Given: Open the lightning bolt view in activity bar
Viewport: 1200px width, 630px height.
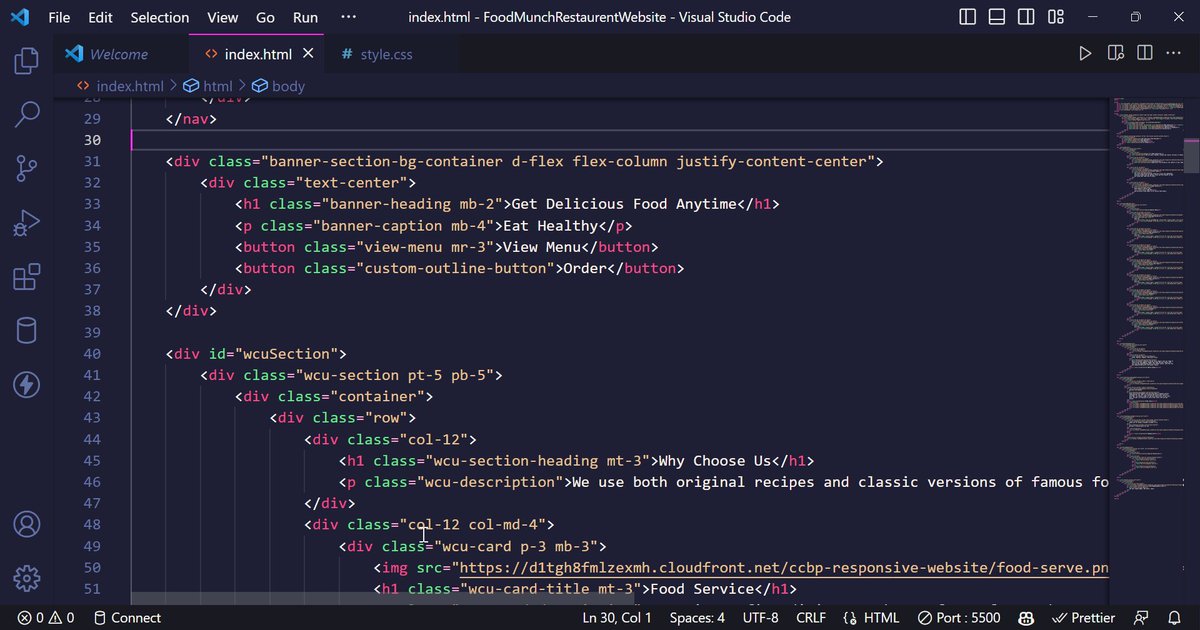Looking at the screenshot, I should [x=27, y=385].
